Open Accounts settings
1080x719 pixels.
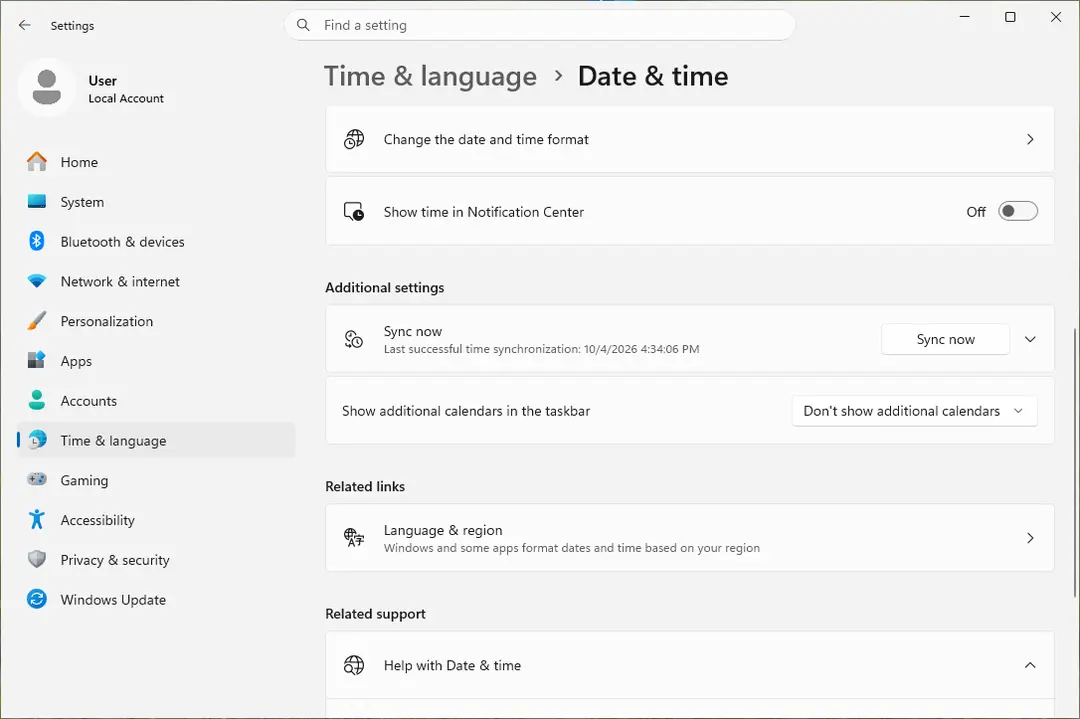pyautogui.click(x=157, y=401)
